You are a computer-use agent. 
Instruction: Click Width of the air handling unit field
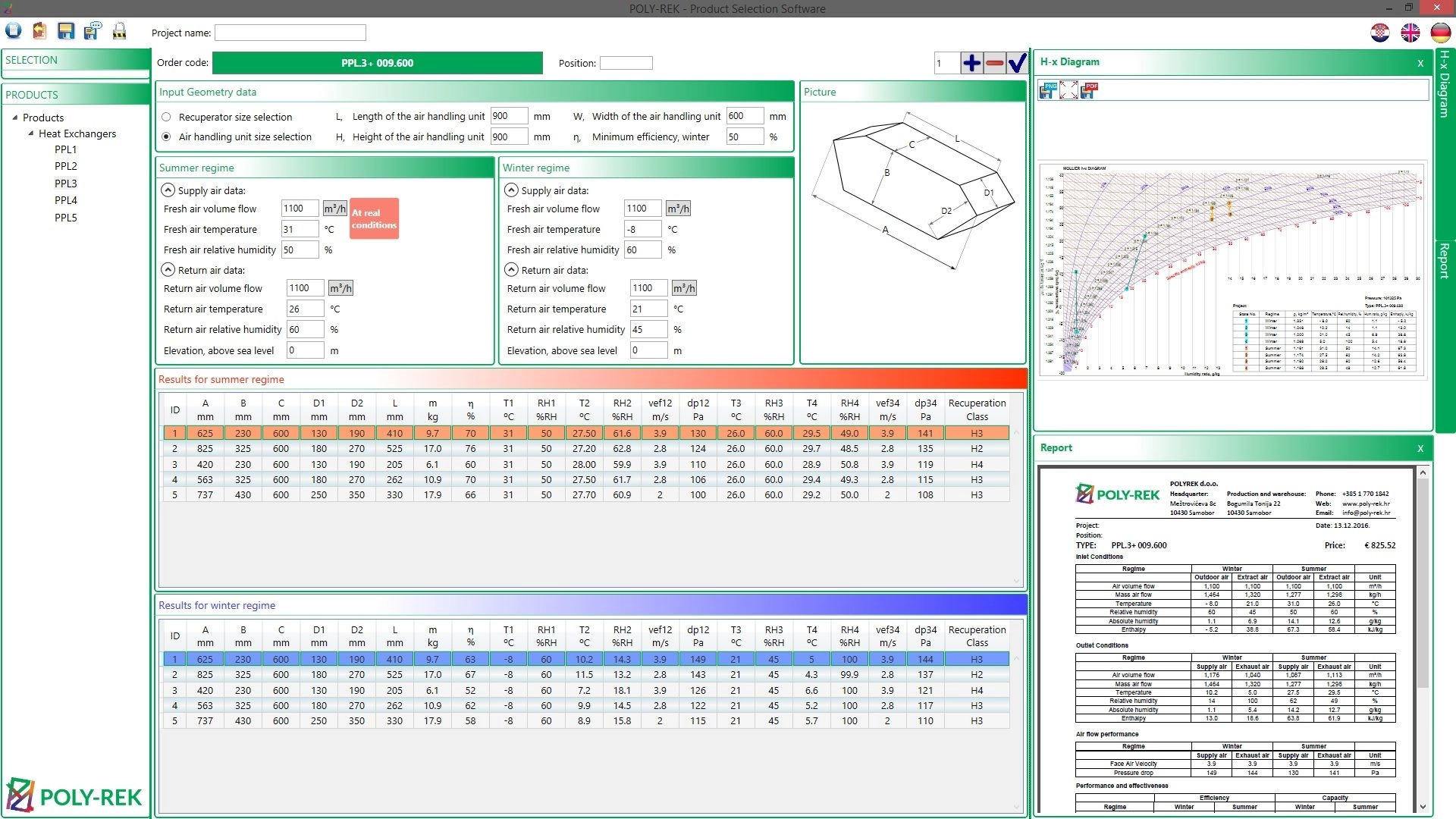[745, 116]
